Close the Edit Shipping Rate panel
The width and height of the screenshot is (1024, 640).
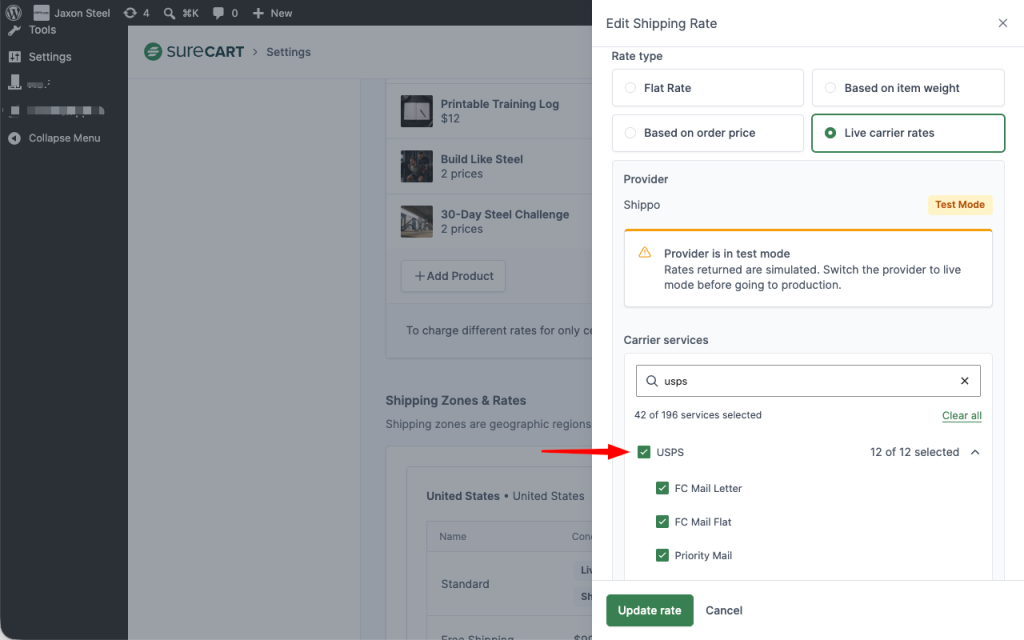(x=1002, y=24)
